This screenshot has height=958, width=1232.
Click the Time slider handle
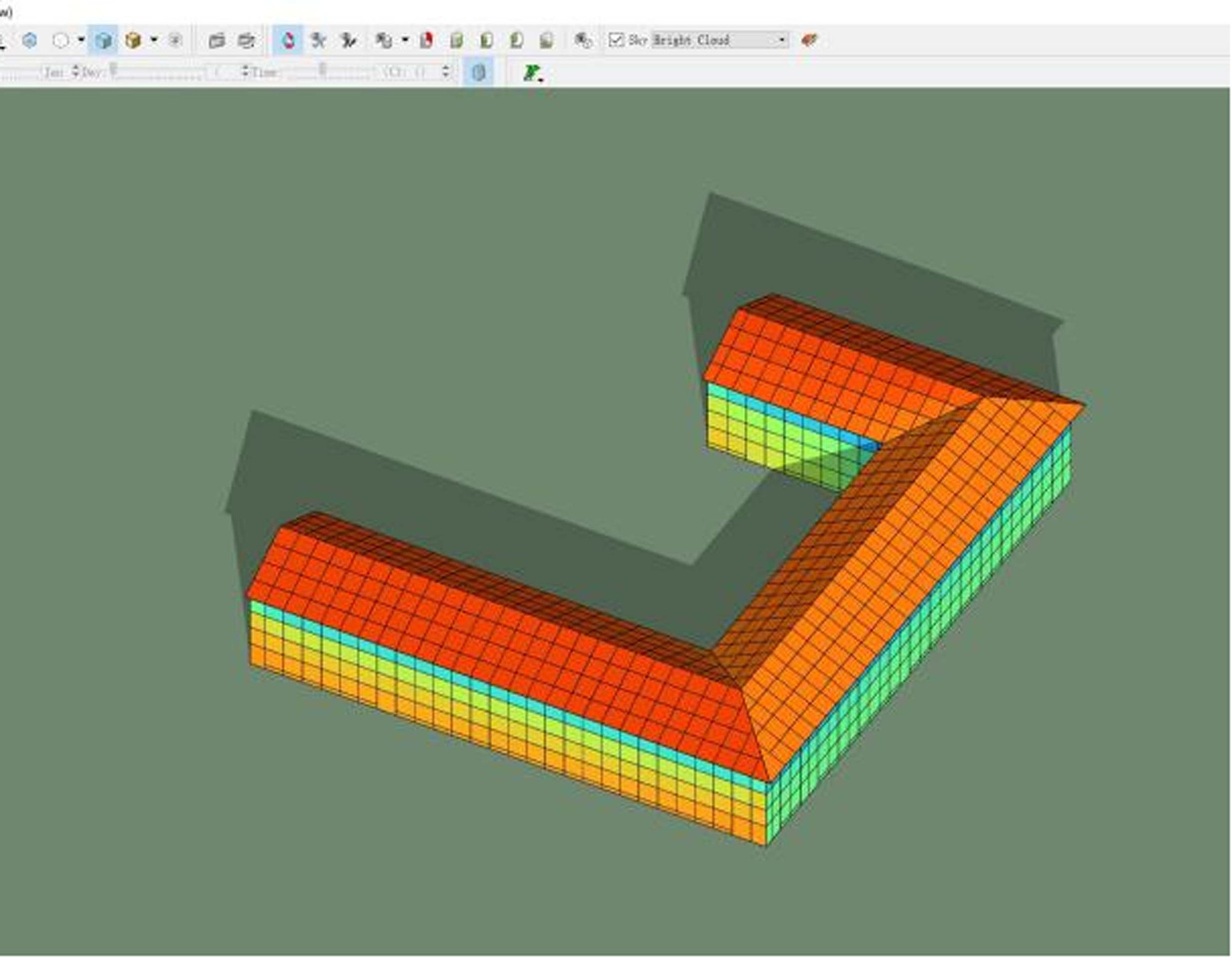322,70
